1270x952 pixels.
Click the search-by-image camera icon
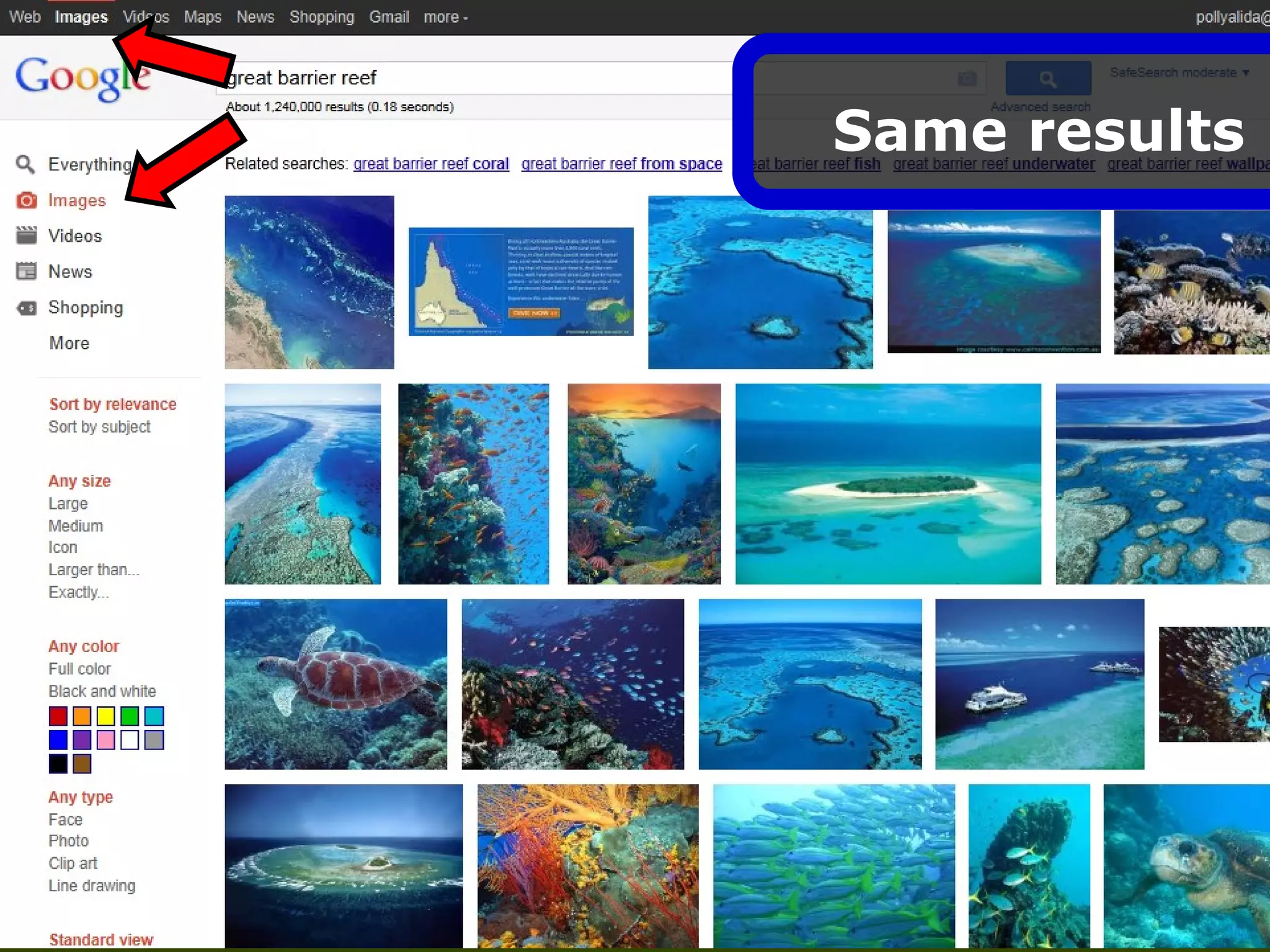[x=967, y=79]
